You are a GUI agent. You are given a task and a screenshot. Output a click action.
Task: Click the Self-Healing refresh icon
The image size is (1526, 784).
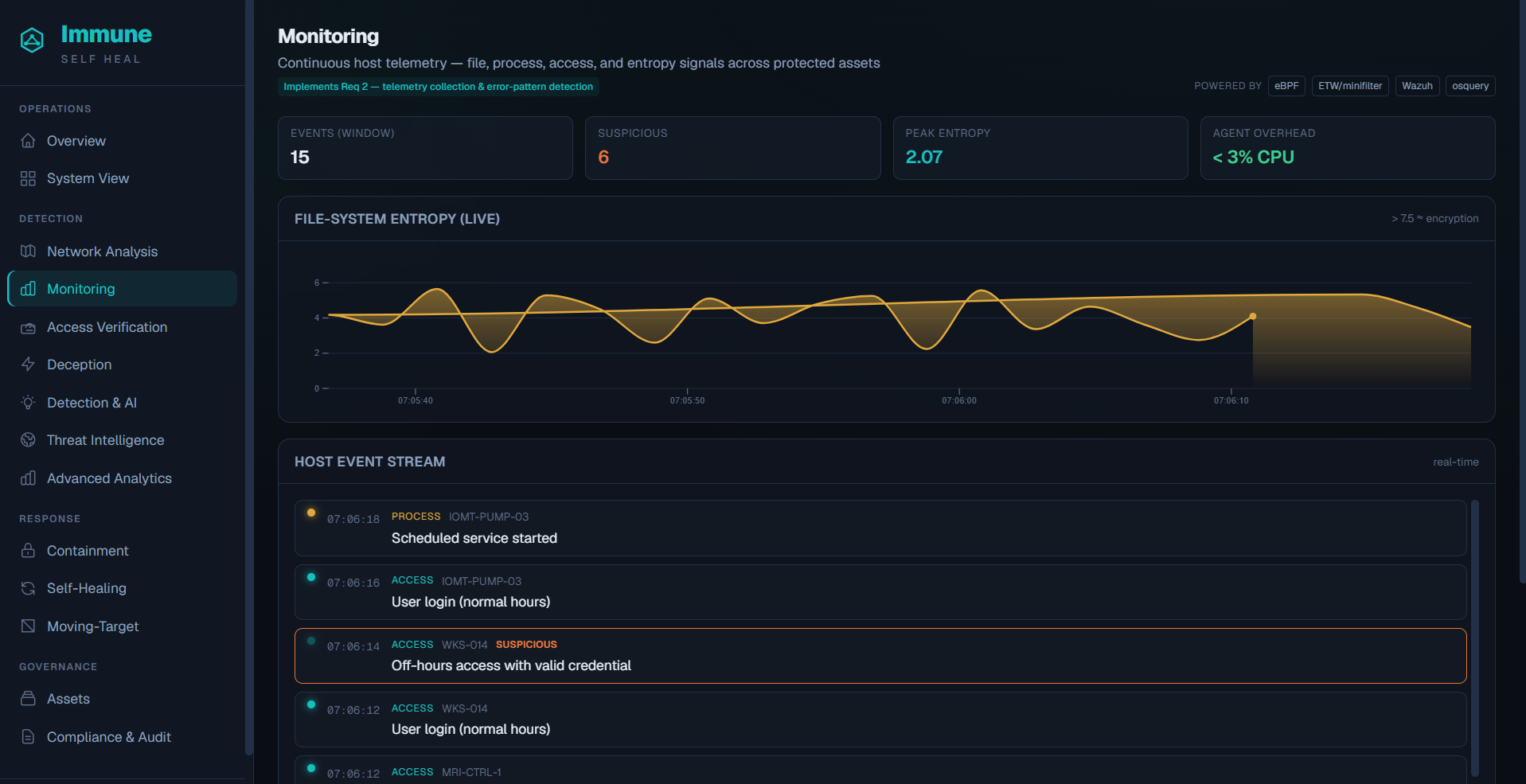pos(28,588)
